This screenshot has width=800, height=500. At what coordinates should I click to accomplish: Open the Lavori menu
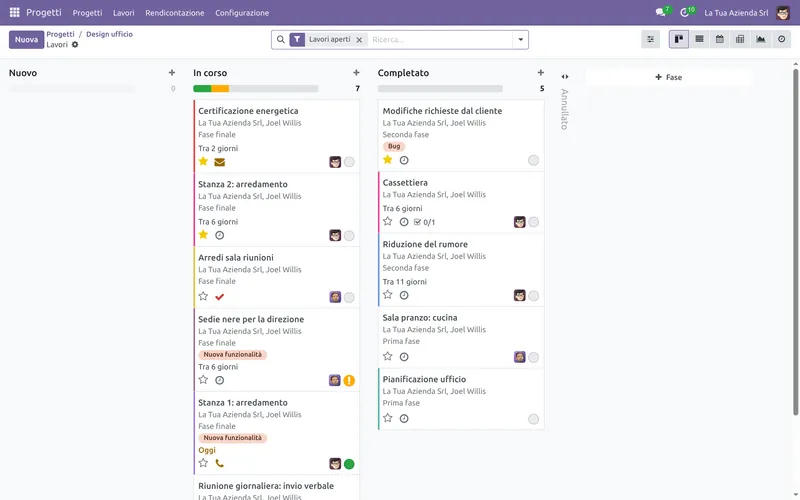(123, 13)
